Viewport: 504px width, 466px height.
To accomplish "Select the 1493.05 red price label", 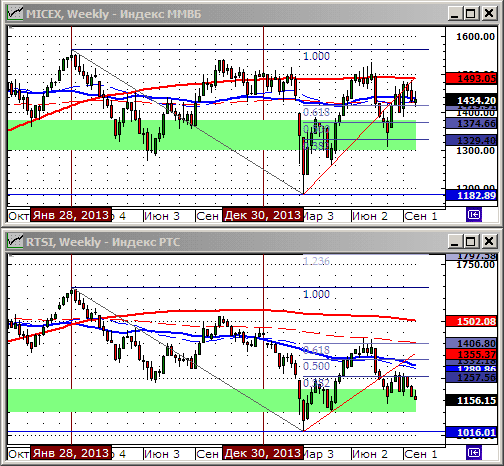I will (471, 79).
